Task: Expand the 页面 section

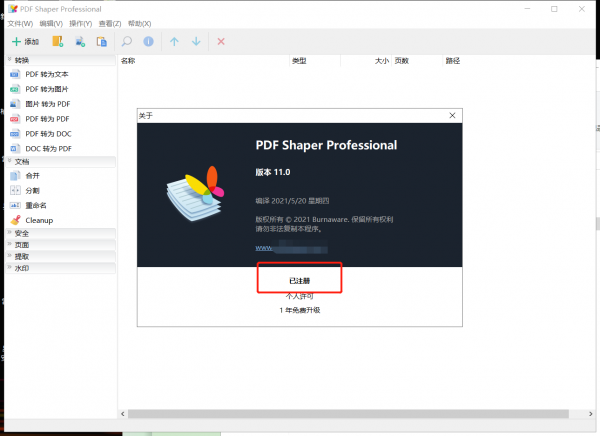Action: click(60, 245)
